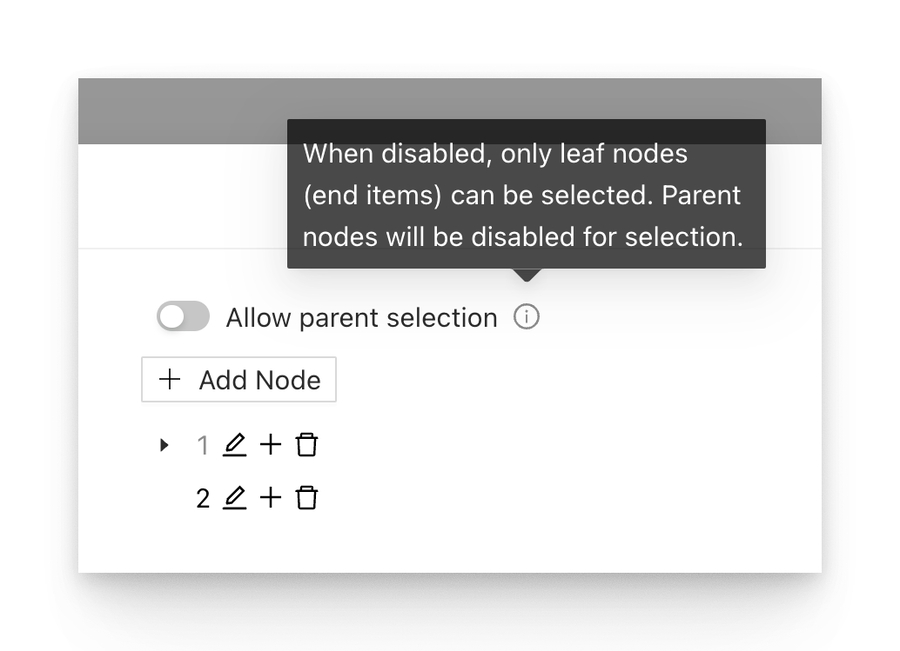This screenshot has height=651, width=900.
Task: Click the white knob of the toggle switch
Action: click(173, 317)
